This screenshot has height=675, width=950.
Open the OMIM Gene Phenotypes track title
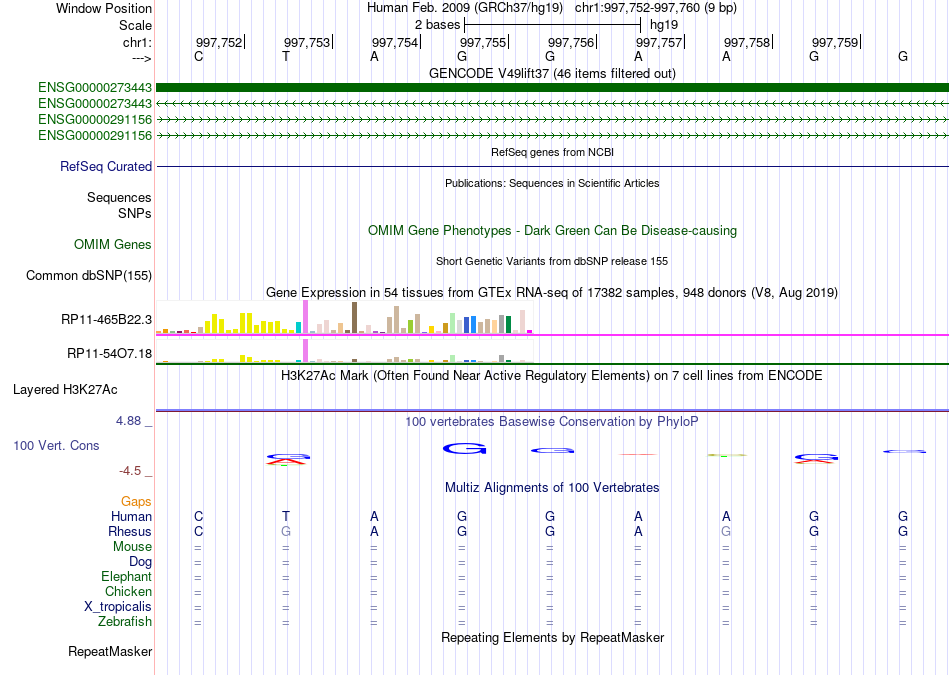pos(552,230)
